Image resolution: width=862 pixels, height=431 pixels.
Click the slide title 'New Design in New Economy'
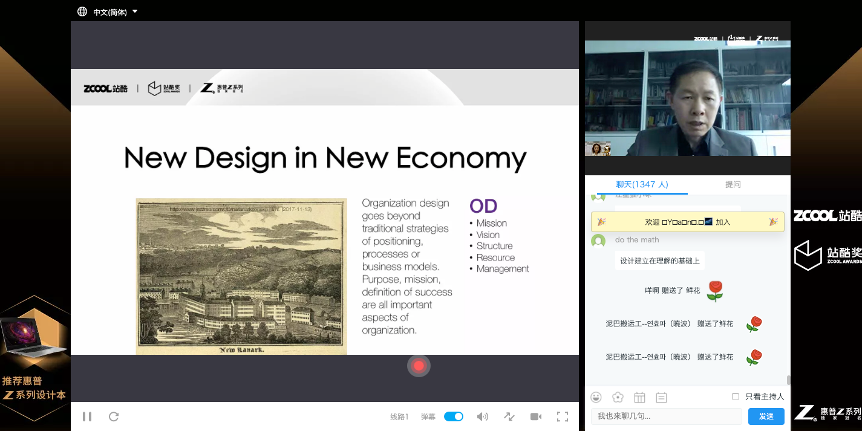[325, 158]
